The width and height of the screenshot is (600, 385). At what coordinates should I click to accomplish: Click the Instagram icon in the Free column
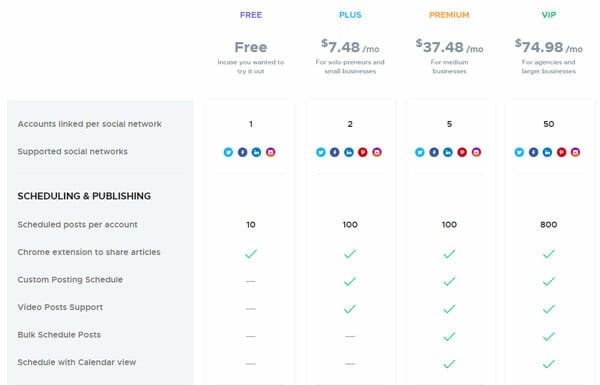(x=271, y=152)
